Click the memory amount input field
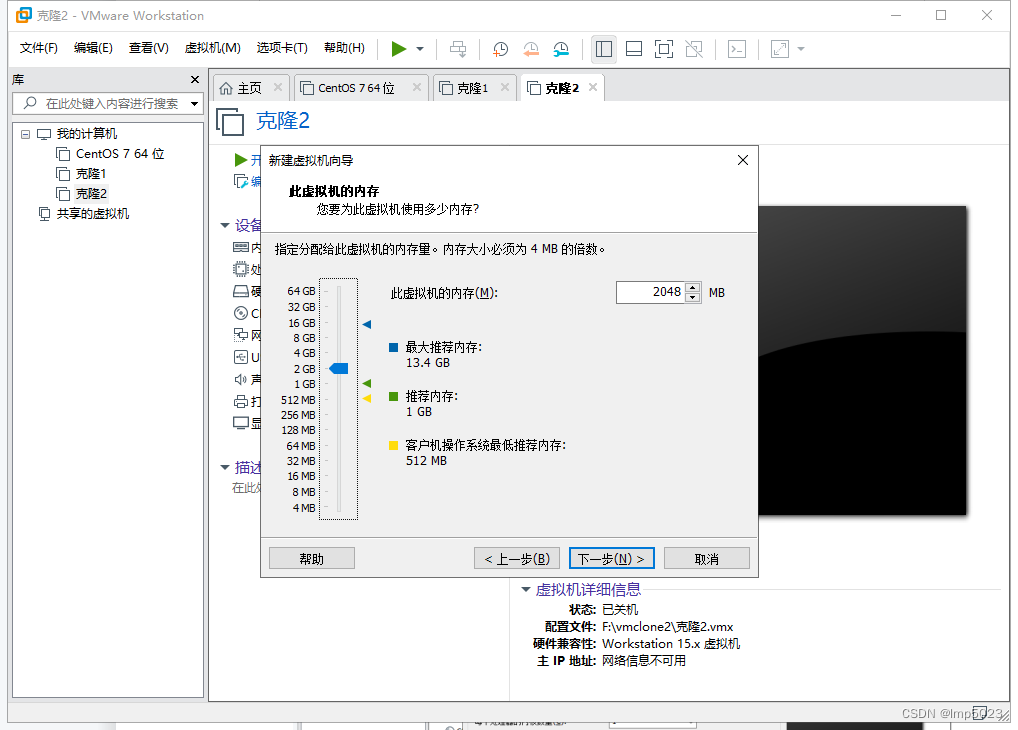This screenshot has height=730, width=1018. pyautogui.click(x=650, y=292)
